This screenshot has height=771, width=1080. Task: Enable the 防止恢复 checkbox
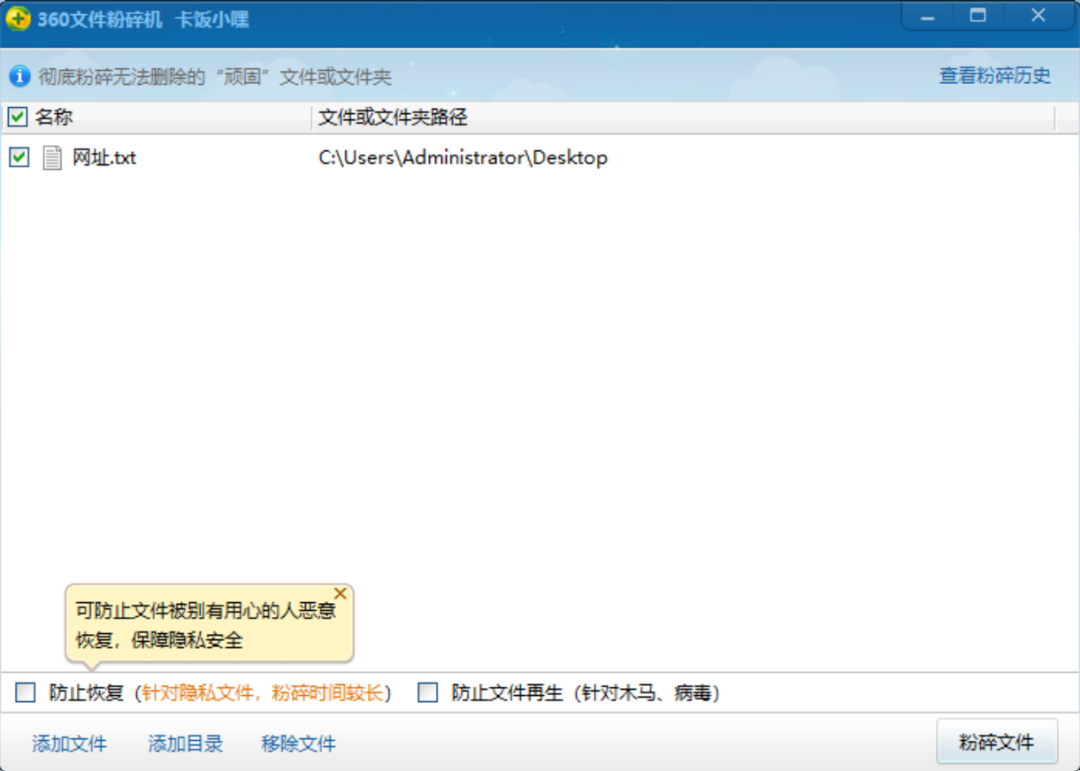pos(25,692)
